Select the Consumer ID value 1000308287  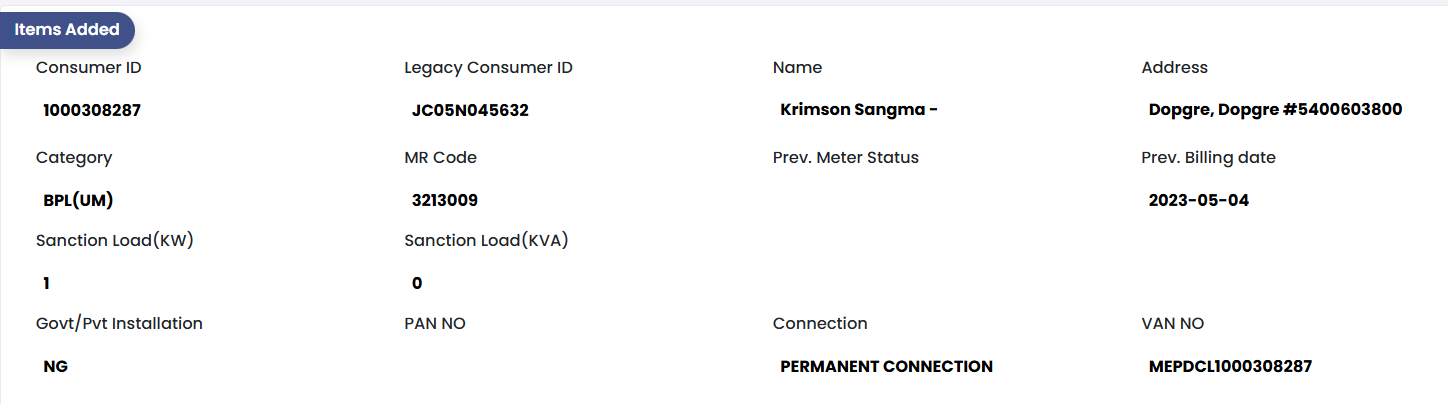point(92,111)
